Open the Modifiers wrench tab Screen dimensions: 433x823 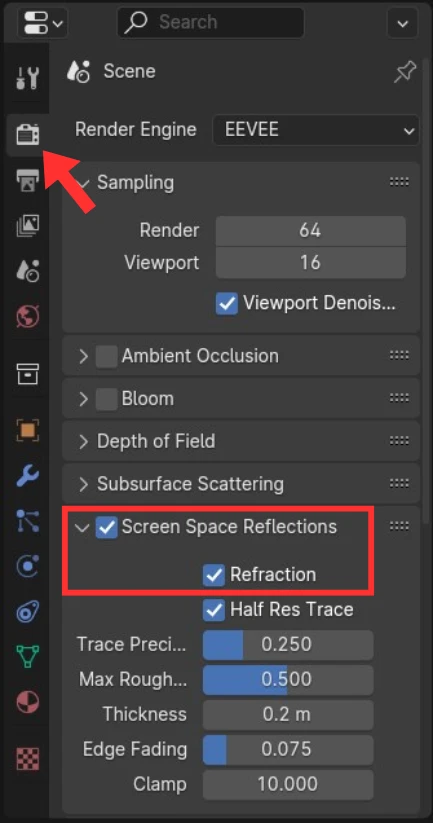point(27,476)
